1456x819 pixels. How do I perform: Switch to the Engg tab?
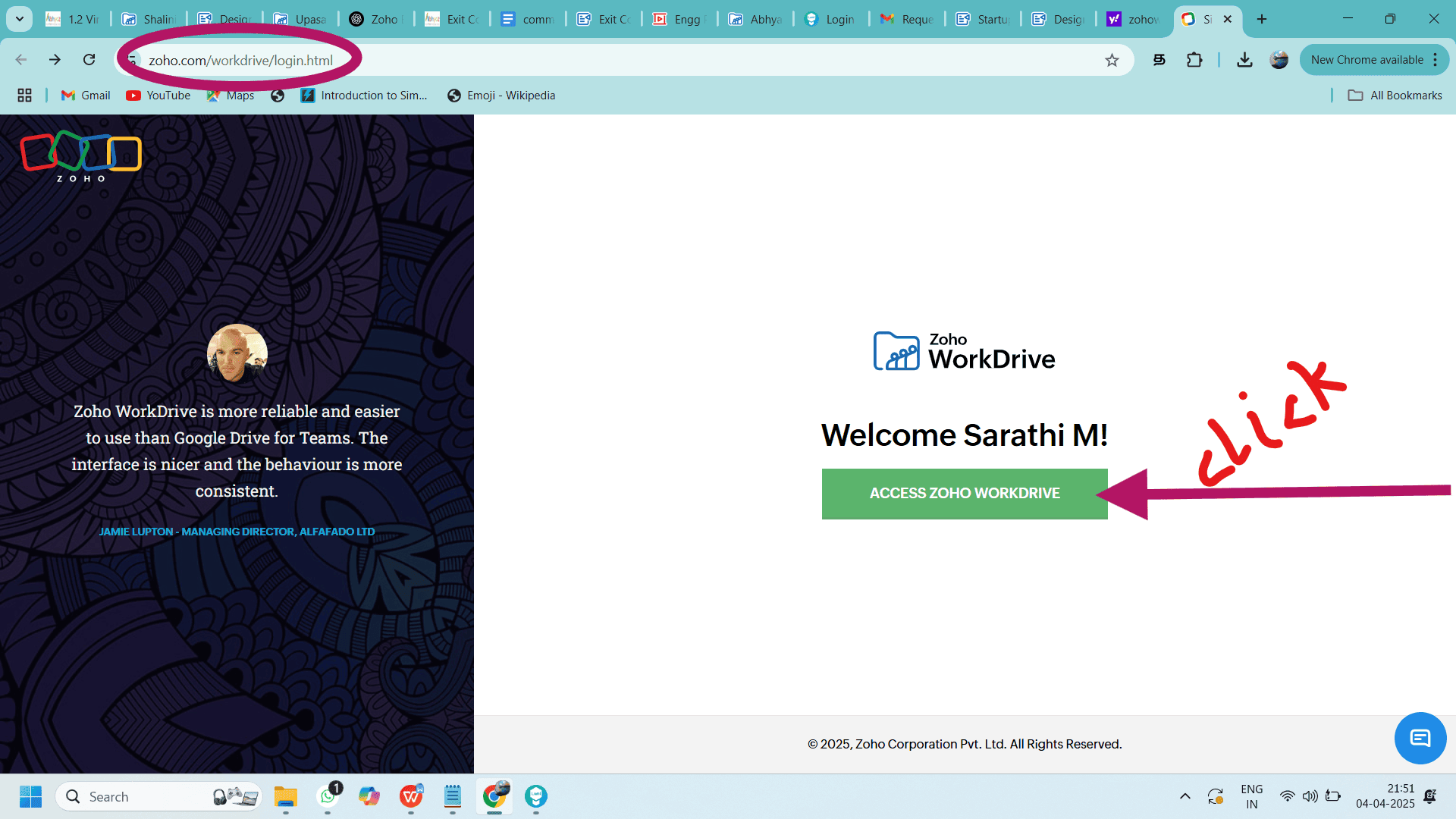pos(679,19)
